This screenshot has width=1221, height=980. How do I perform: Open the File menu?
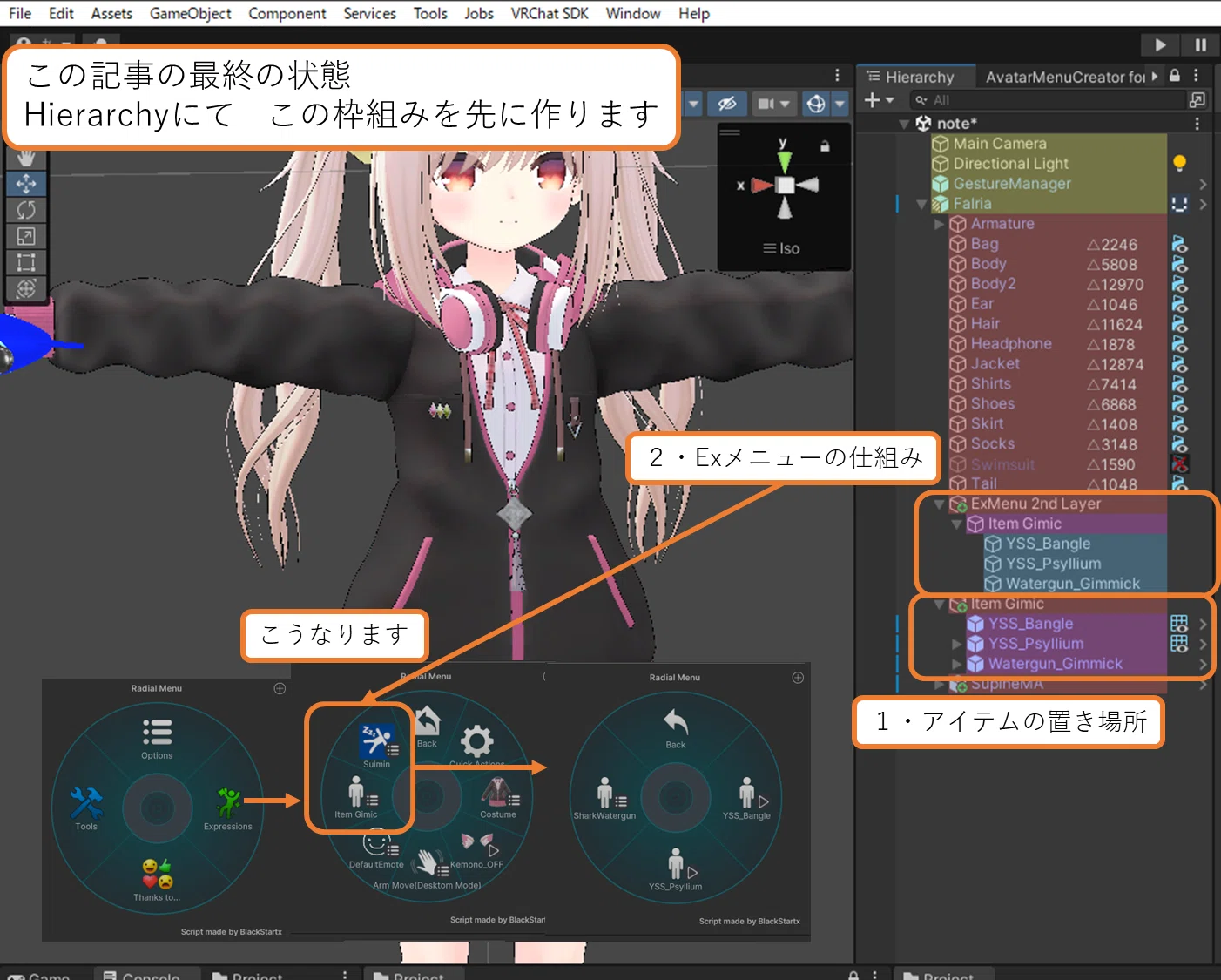click(x=20, y=13)
